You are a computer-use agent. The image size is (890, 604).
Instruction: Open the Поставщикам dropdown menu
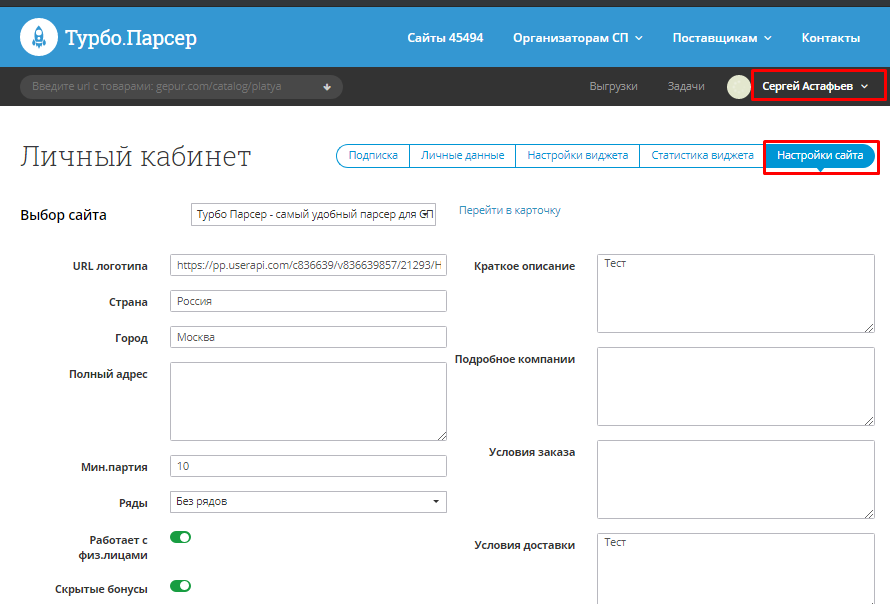click(x=721, y=38)
